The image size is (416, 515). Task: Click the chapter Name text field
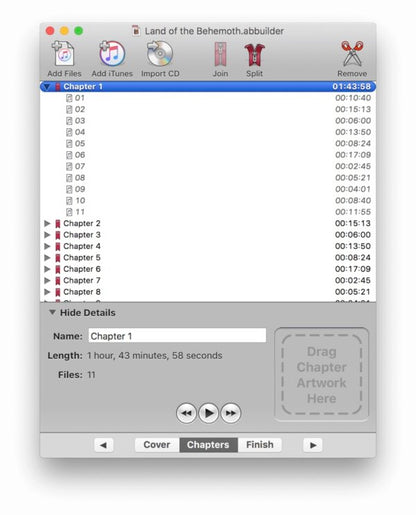(x=177, y=336)
